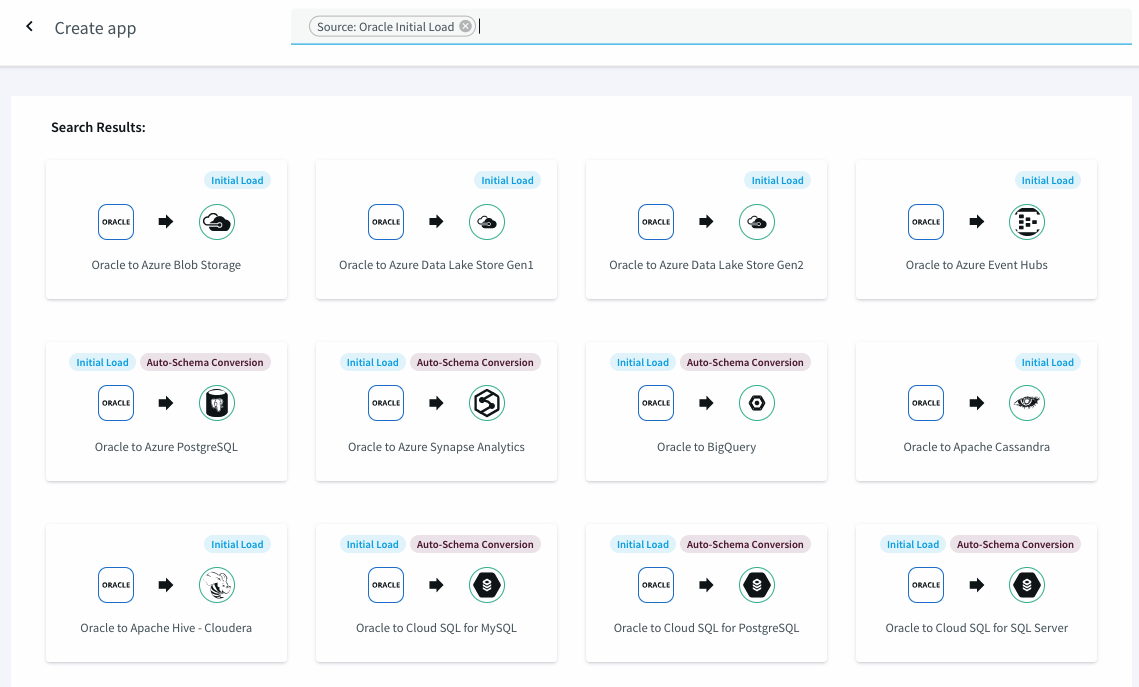The image size is (1139, 687).
Task: Click Auto-Schema Conversion tag on Azure Synapse card
Action: pyautogui.click(x=475, y=362)
